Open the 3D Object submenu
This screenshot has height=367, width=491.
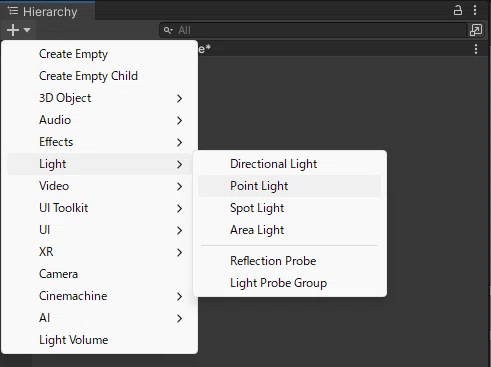(x=99, y=98)
